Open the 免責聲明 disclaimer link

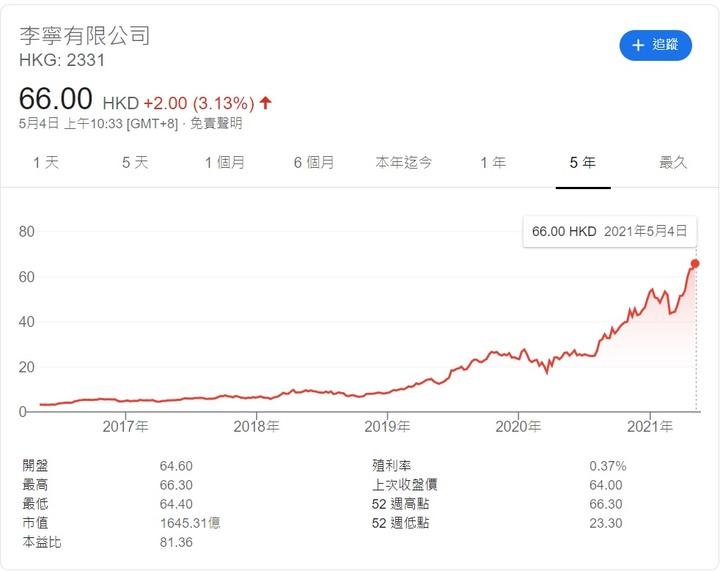coord(216,123)
